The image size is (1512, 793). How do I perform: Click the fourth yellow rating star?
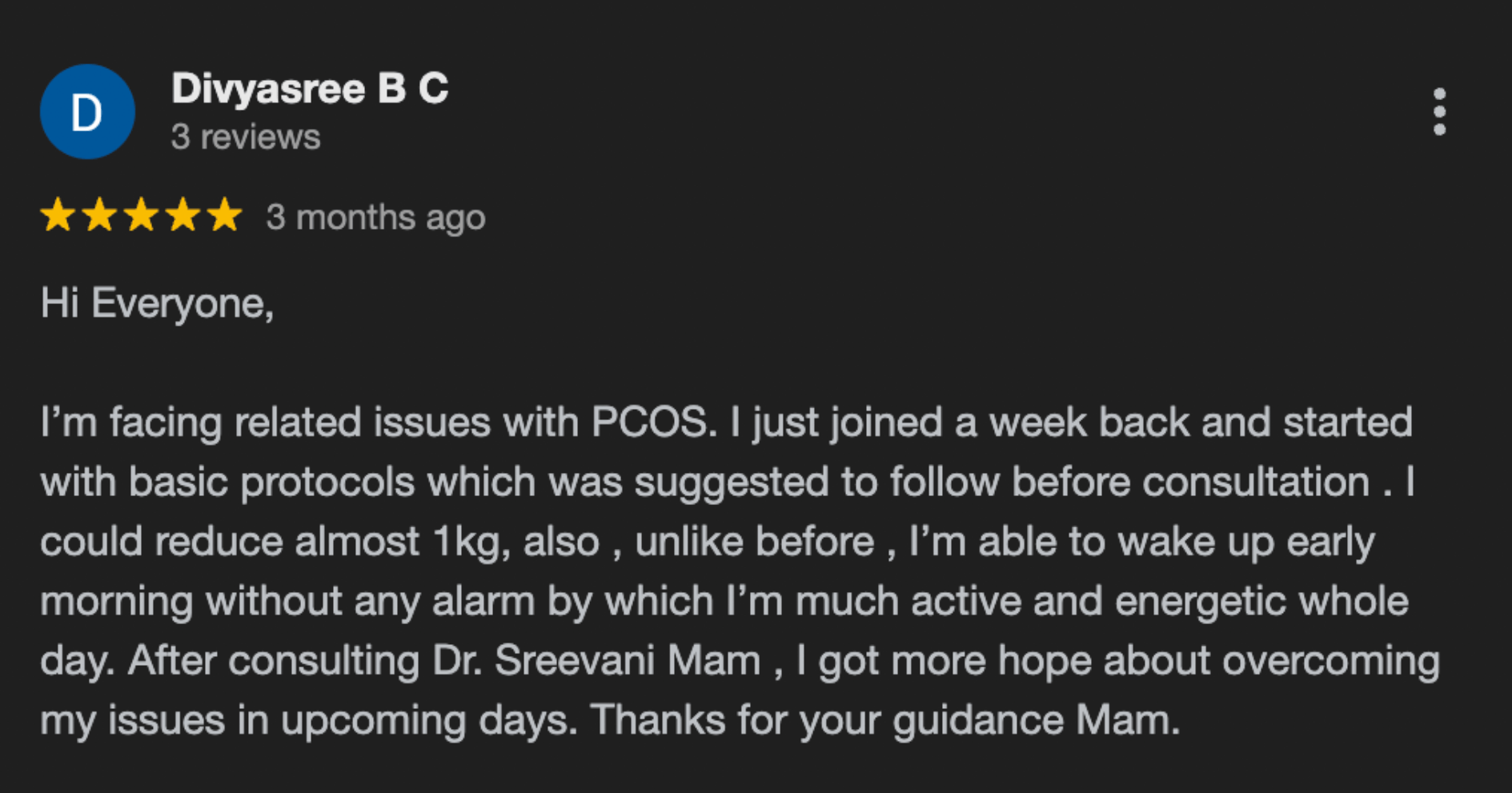coord(183,216)
